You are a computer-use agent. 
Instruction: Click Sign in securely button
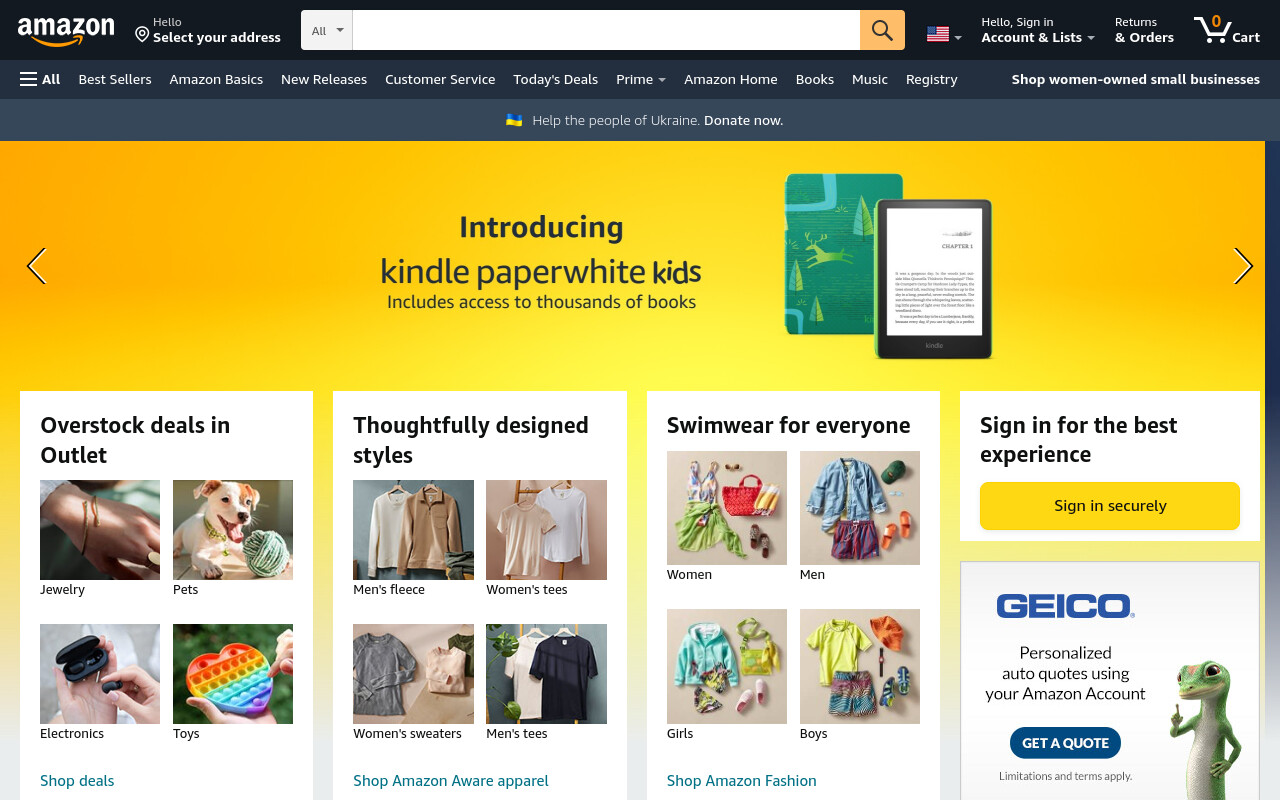pyautogui.click(x=1110, y=506)
